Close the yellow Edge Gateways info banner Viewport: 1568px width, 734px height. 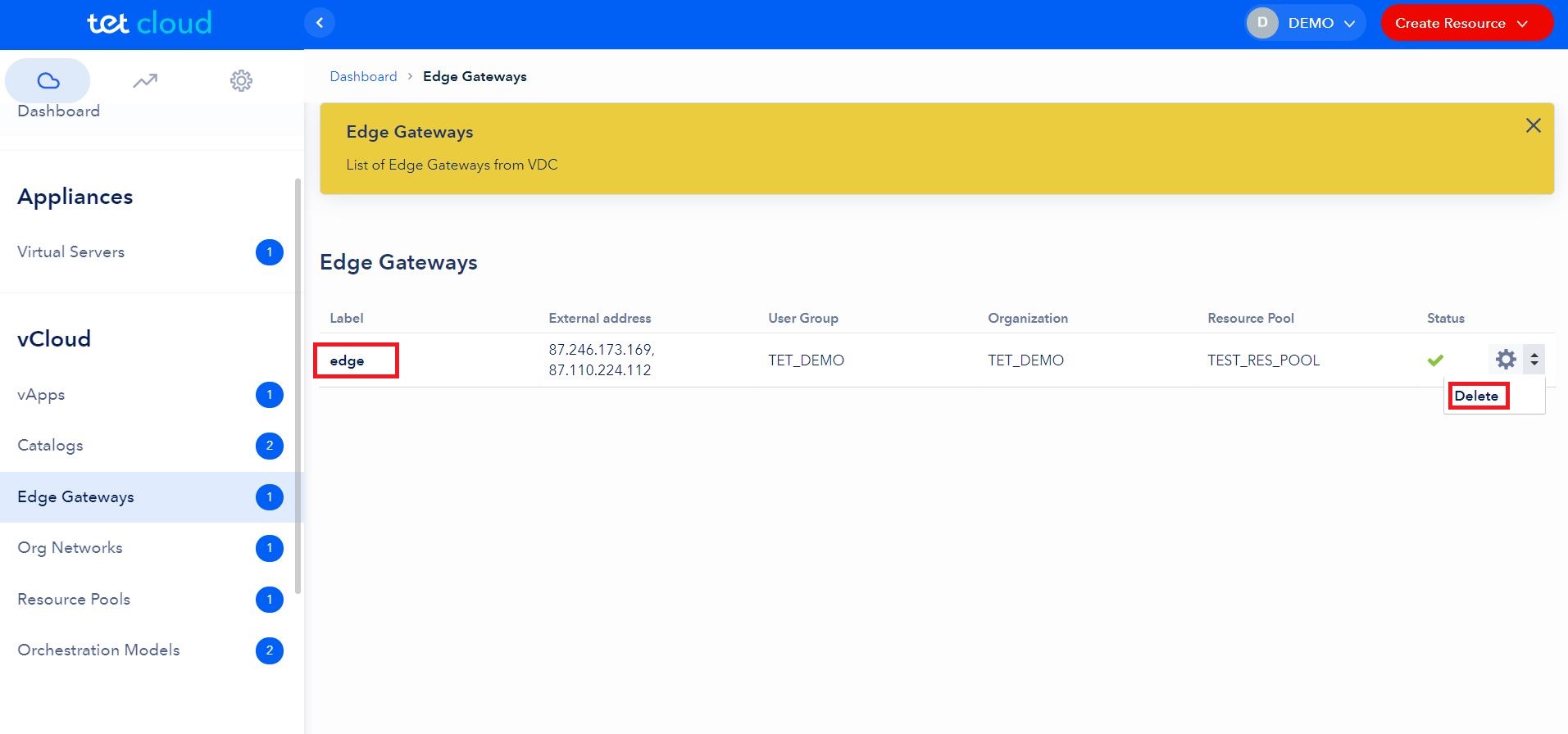point(1533,125)
